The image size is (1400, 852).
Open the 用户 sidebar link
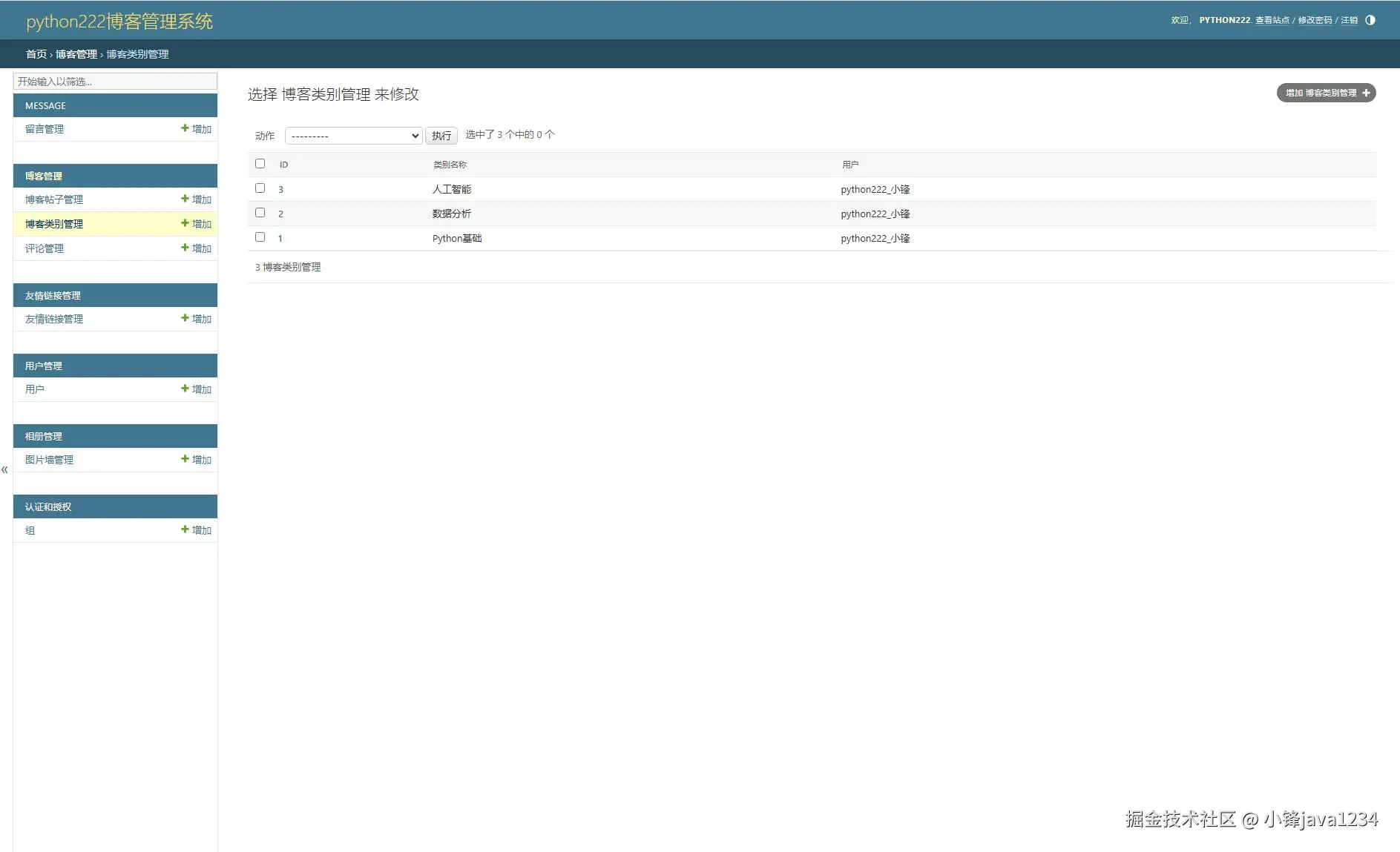pyautogui.click(x=35, y=389)
